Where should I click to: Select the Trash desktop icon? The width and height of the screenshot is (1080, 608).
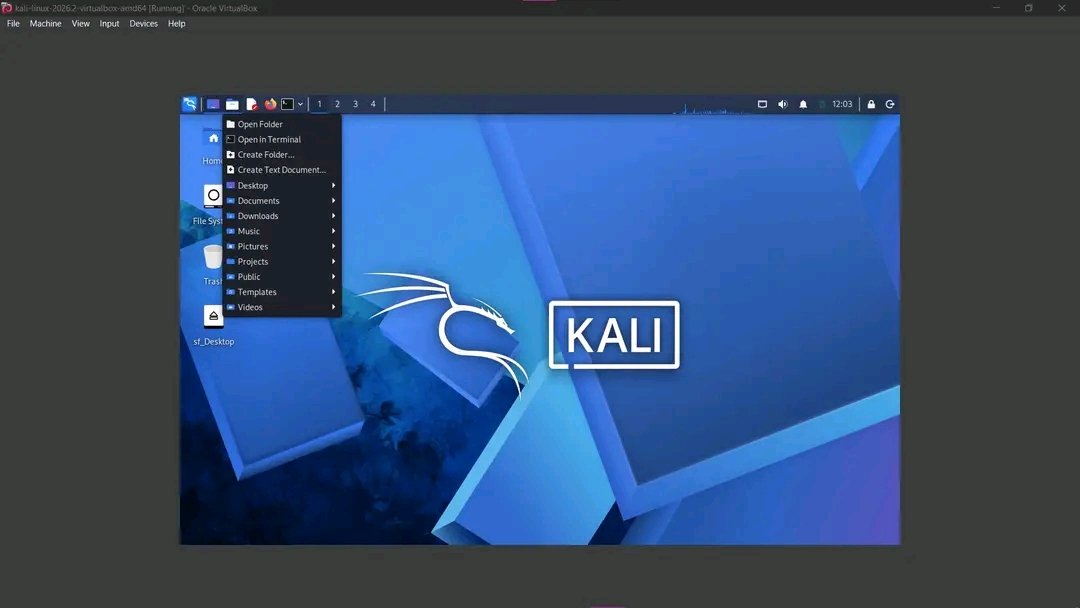(213, 265)
